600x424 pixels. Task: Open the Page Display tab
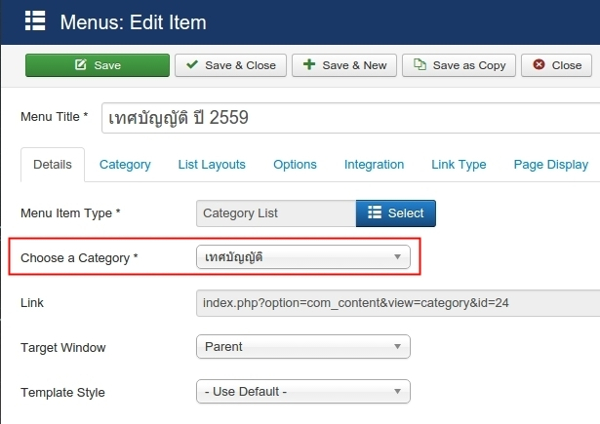tap(551, 165)
